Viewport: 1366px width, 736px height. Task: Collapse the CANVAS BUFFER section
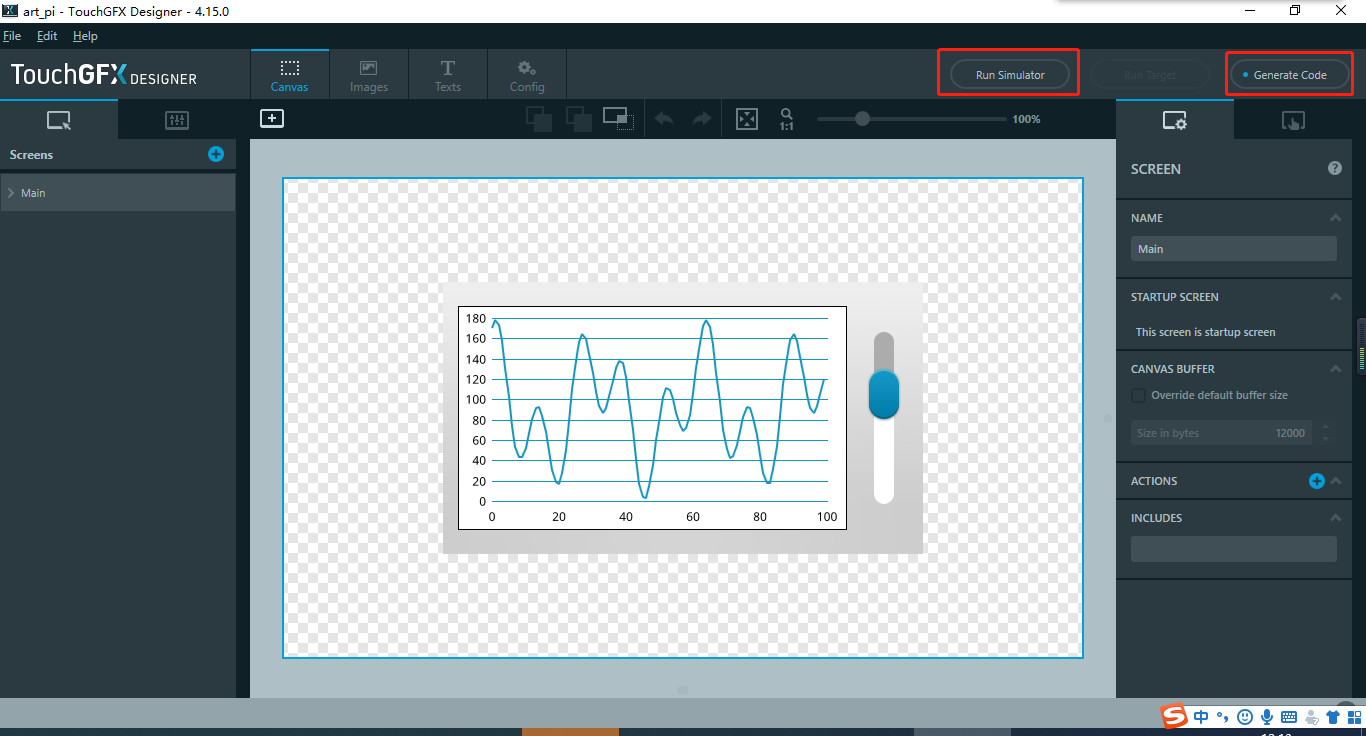[1335, 369]
